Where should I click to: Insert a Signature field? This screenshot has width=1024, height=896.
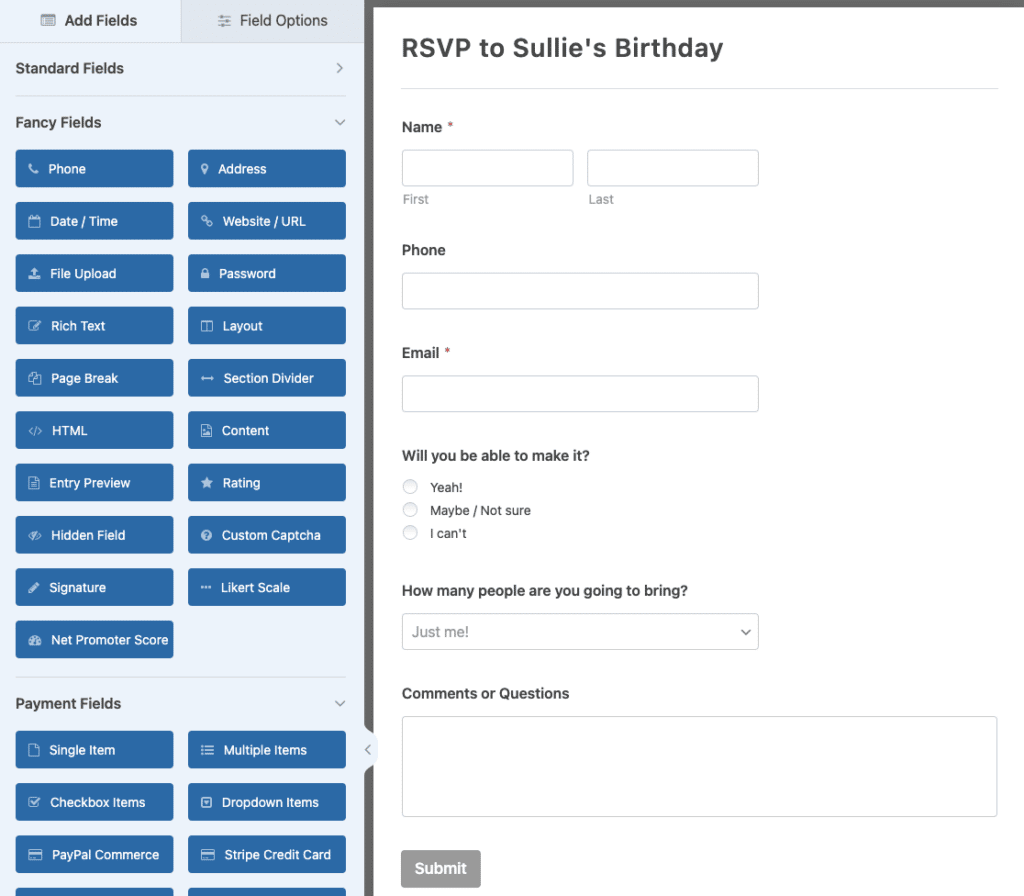point(93,587)
